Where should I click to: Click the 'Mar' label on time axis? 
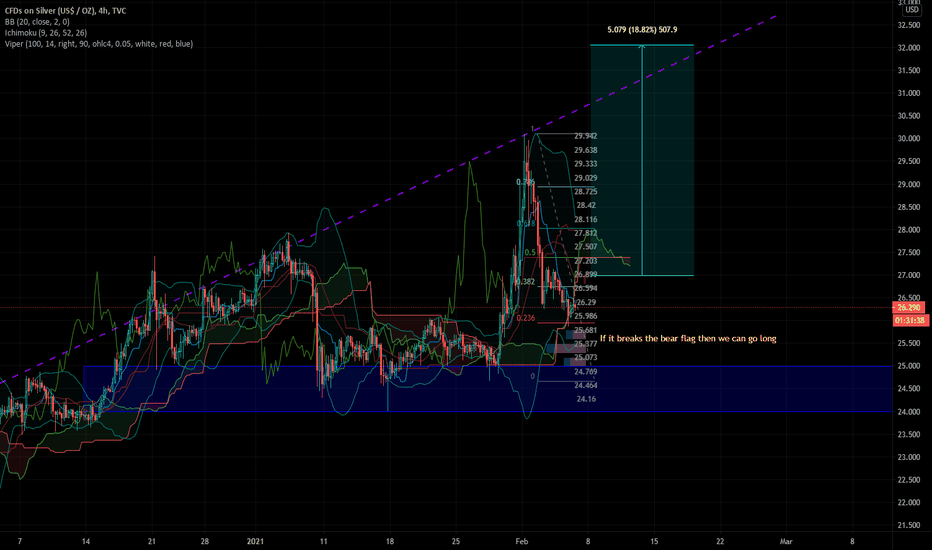[x=786, y=542]
